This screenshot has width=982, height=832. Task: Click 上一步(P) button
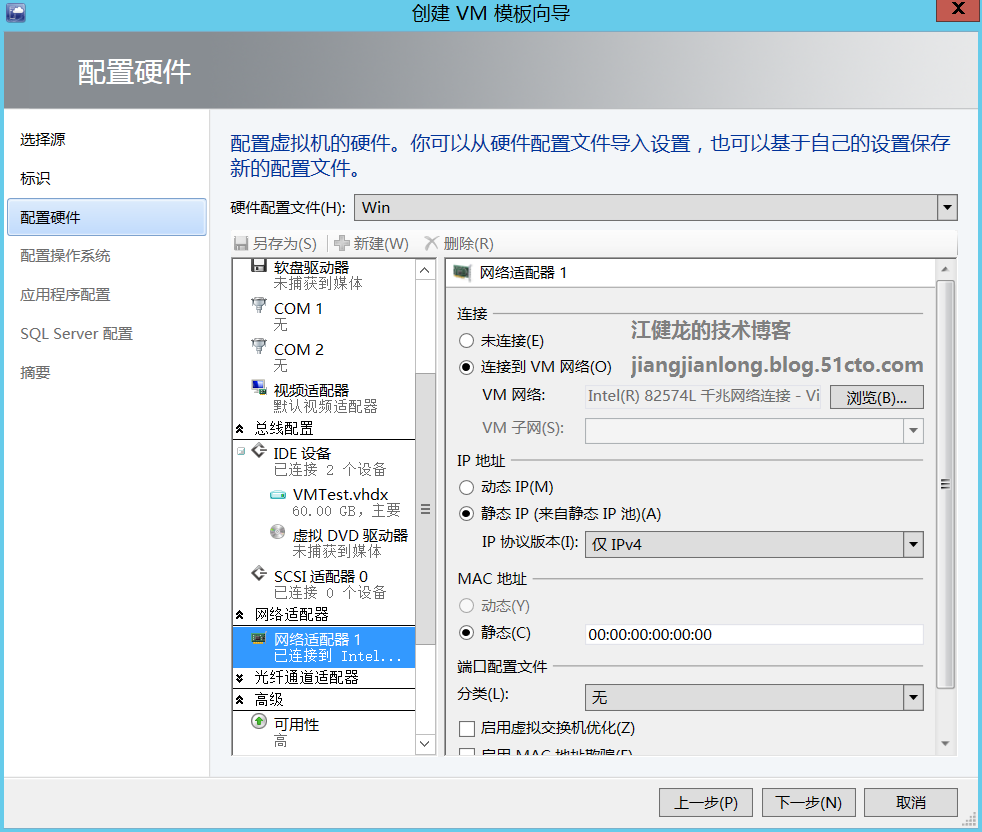pos(706,803)
